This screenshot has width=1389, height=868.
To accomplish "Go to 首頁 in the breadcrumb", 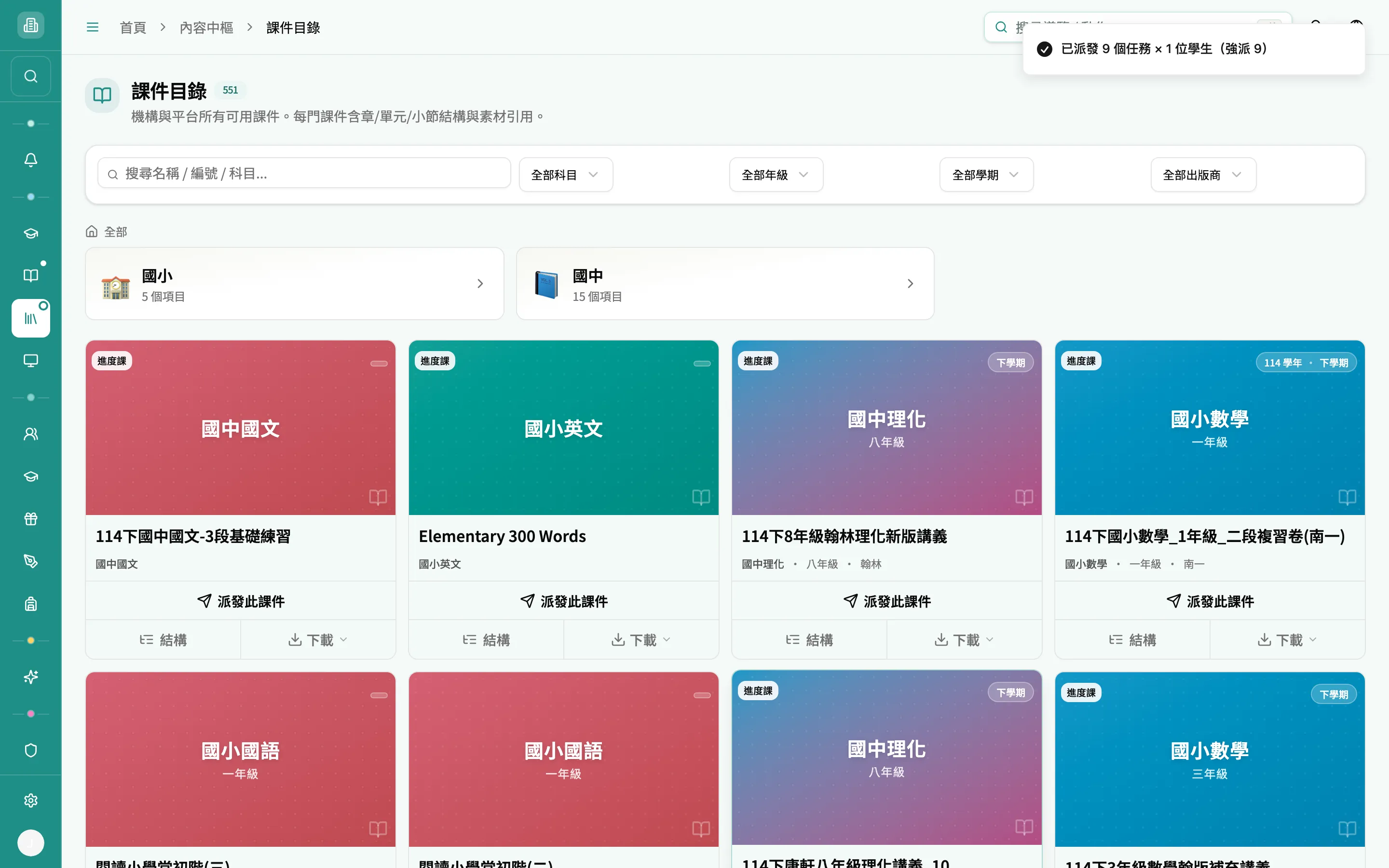I will (133, 27).
